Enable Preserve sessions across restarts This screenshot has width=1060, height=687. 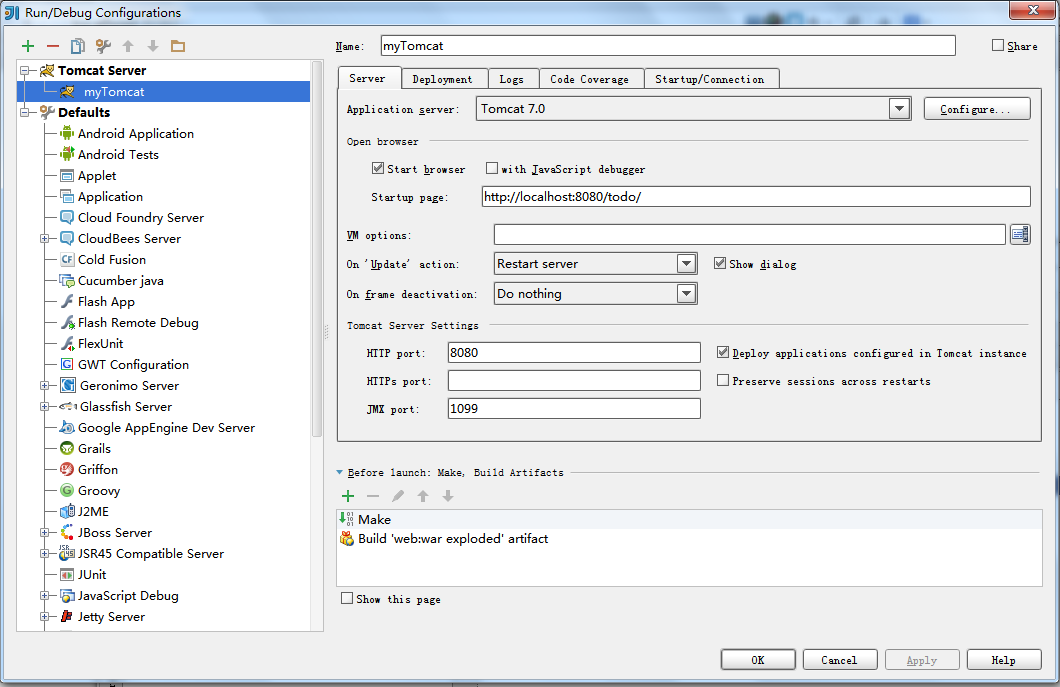(x=723, y=381)
